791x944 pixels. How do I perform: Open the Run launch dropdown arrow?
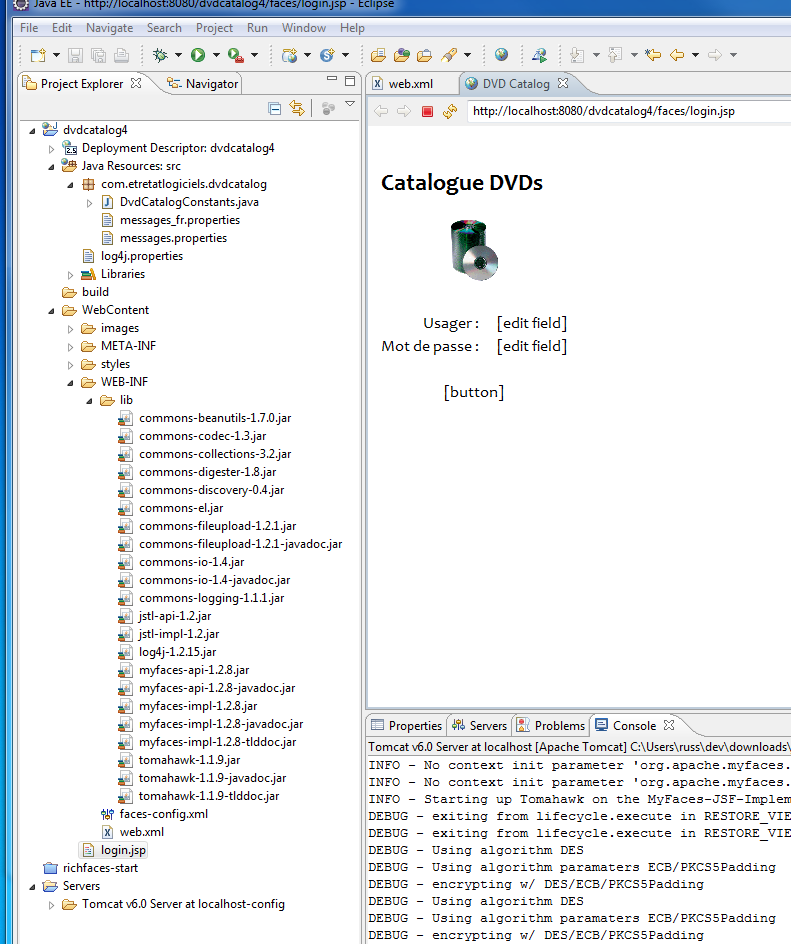216,55
